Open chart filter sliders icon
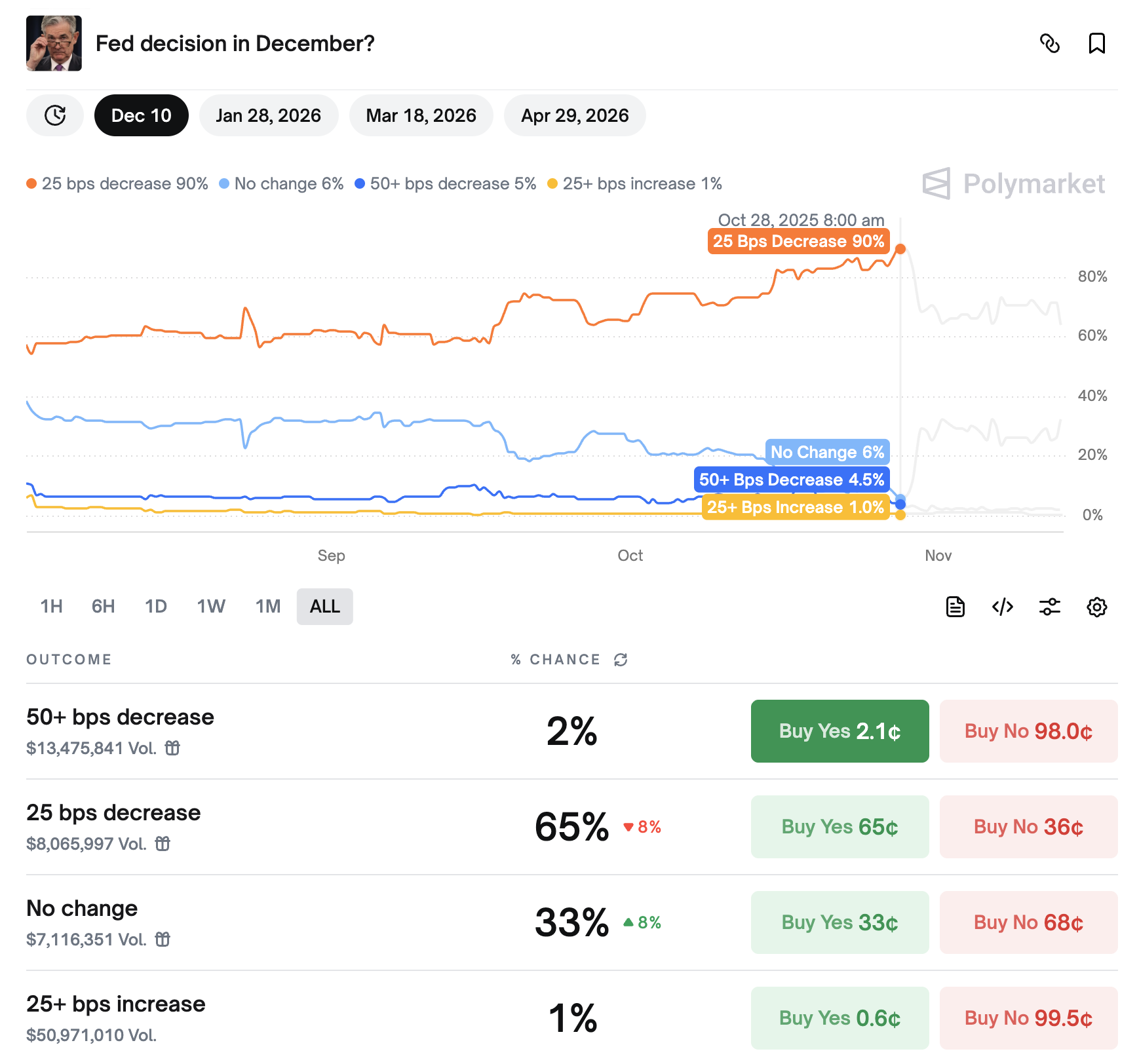The image size is (1139, 1064). (x=1050, y=607)
